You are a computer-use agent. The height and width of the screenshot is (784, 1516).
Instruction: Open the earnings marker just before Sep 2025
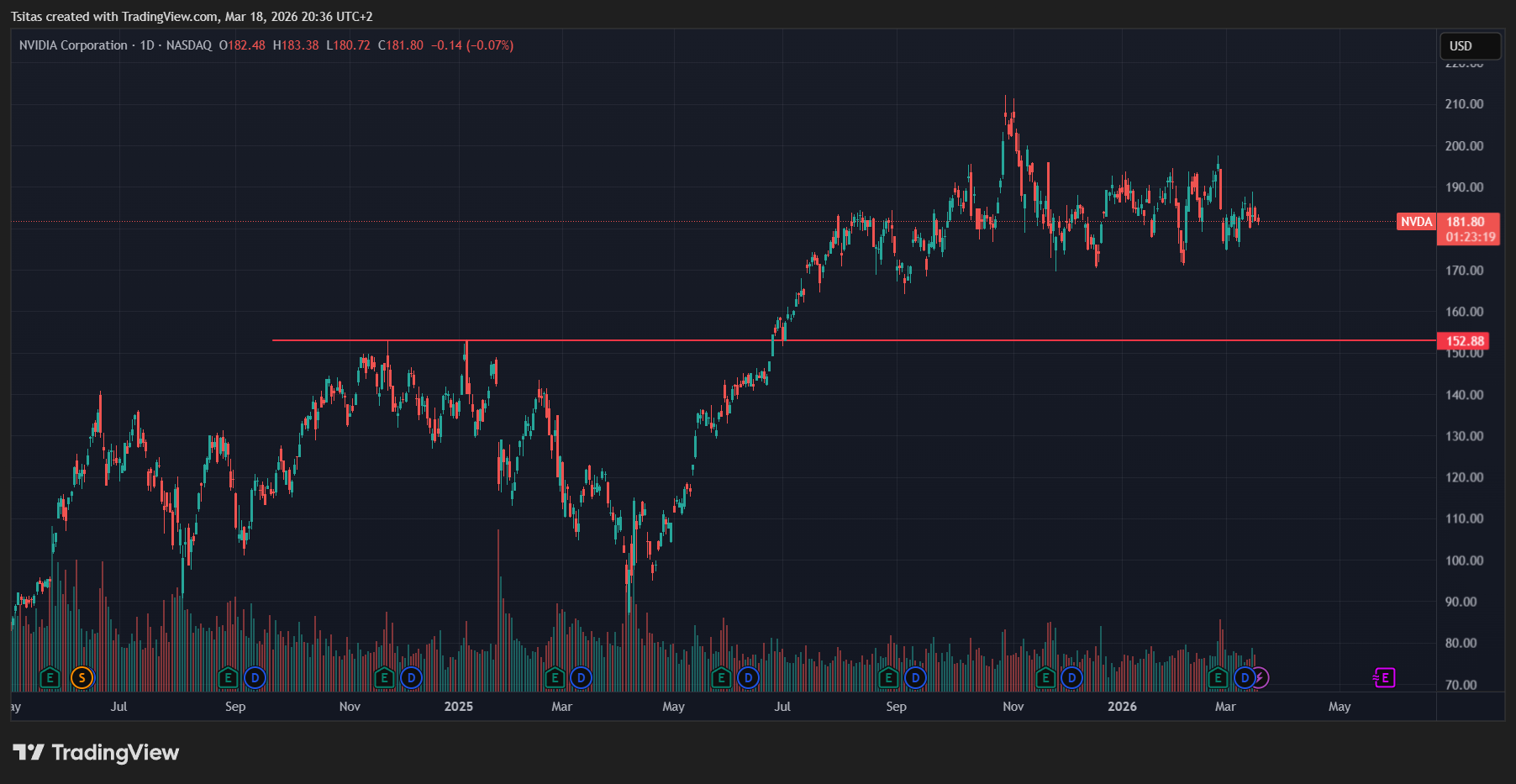point(888,677)
